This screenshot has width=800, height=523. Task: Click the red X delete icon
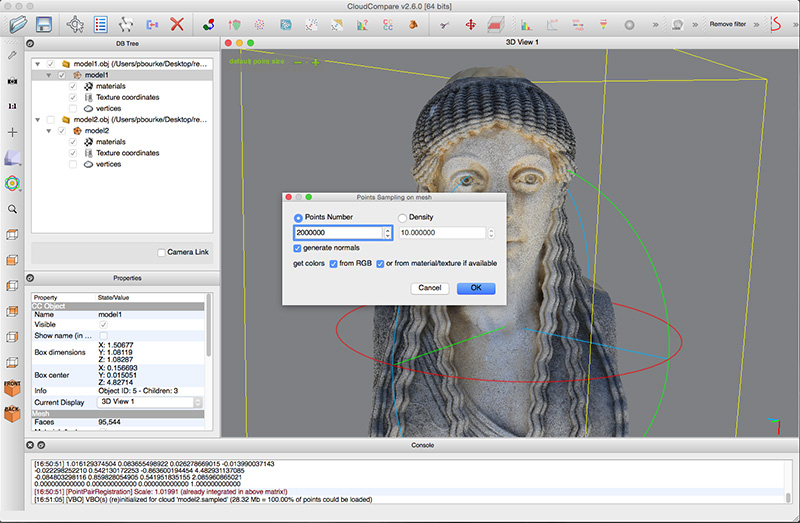[x=177, y=24]
